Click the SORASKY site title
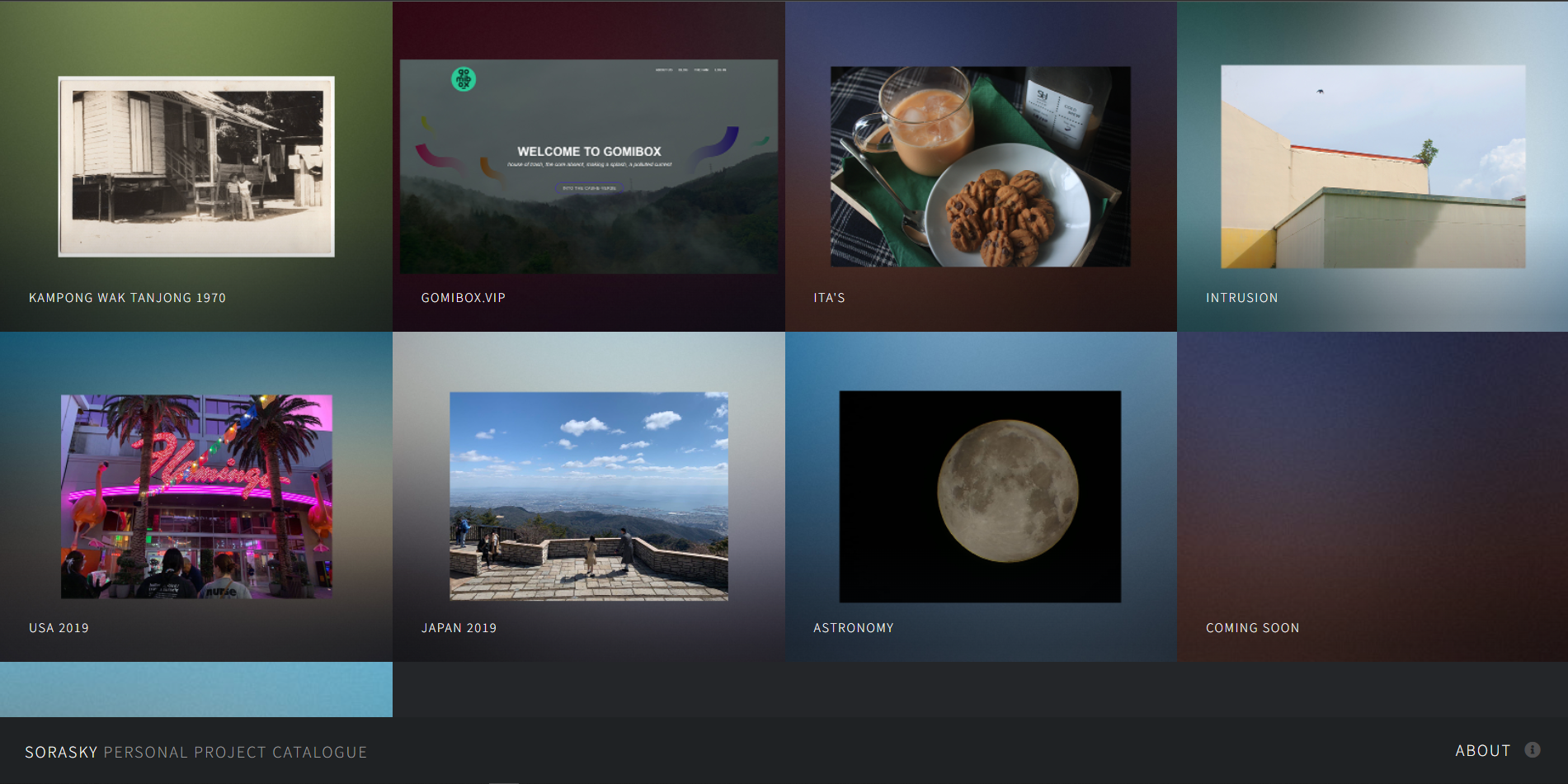The height and width of the screenshot is (784, 1568). tap(61, 752)
